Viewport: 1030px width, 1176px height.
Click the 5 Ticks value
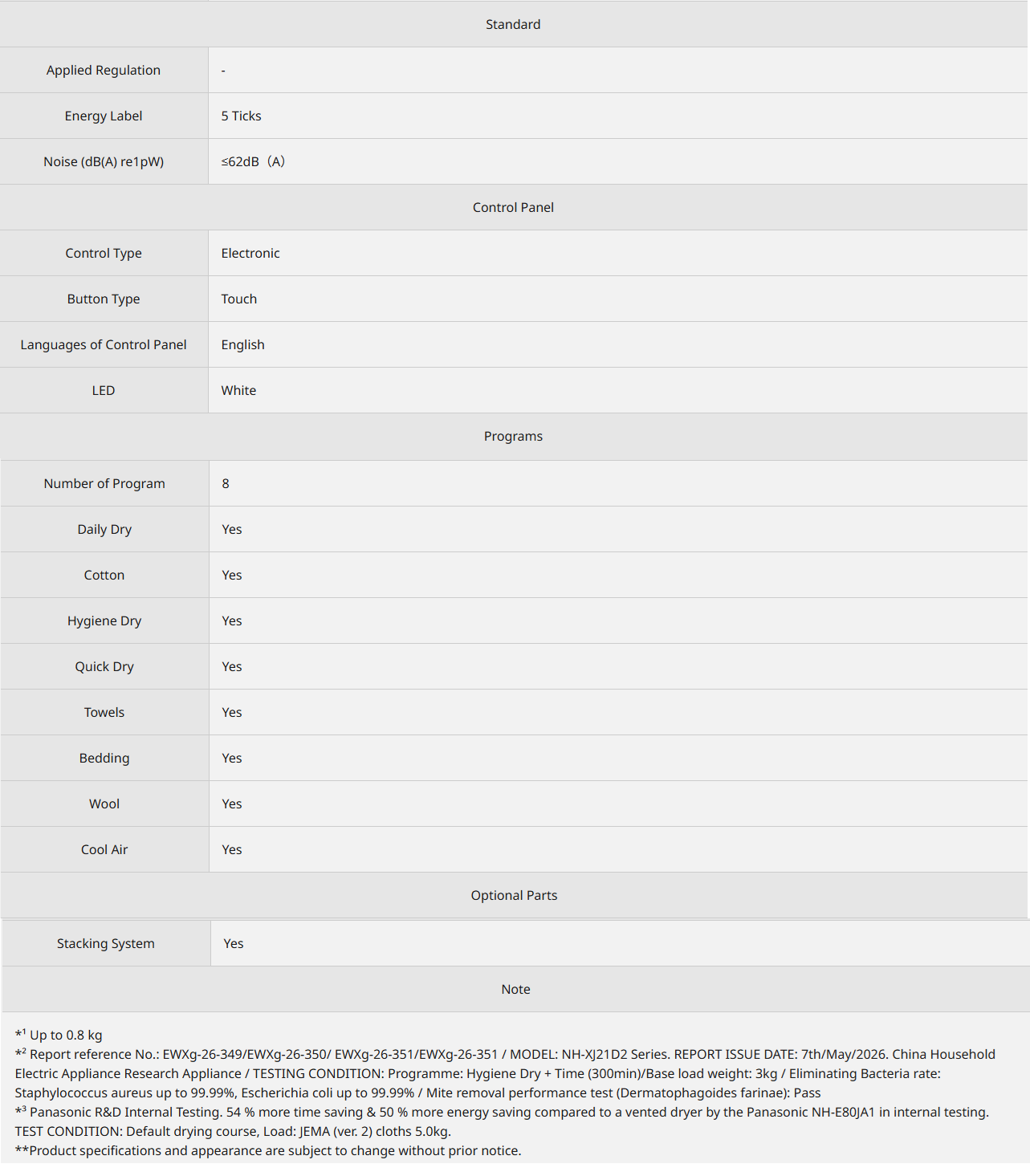click(242, 116)
